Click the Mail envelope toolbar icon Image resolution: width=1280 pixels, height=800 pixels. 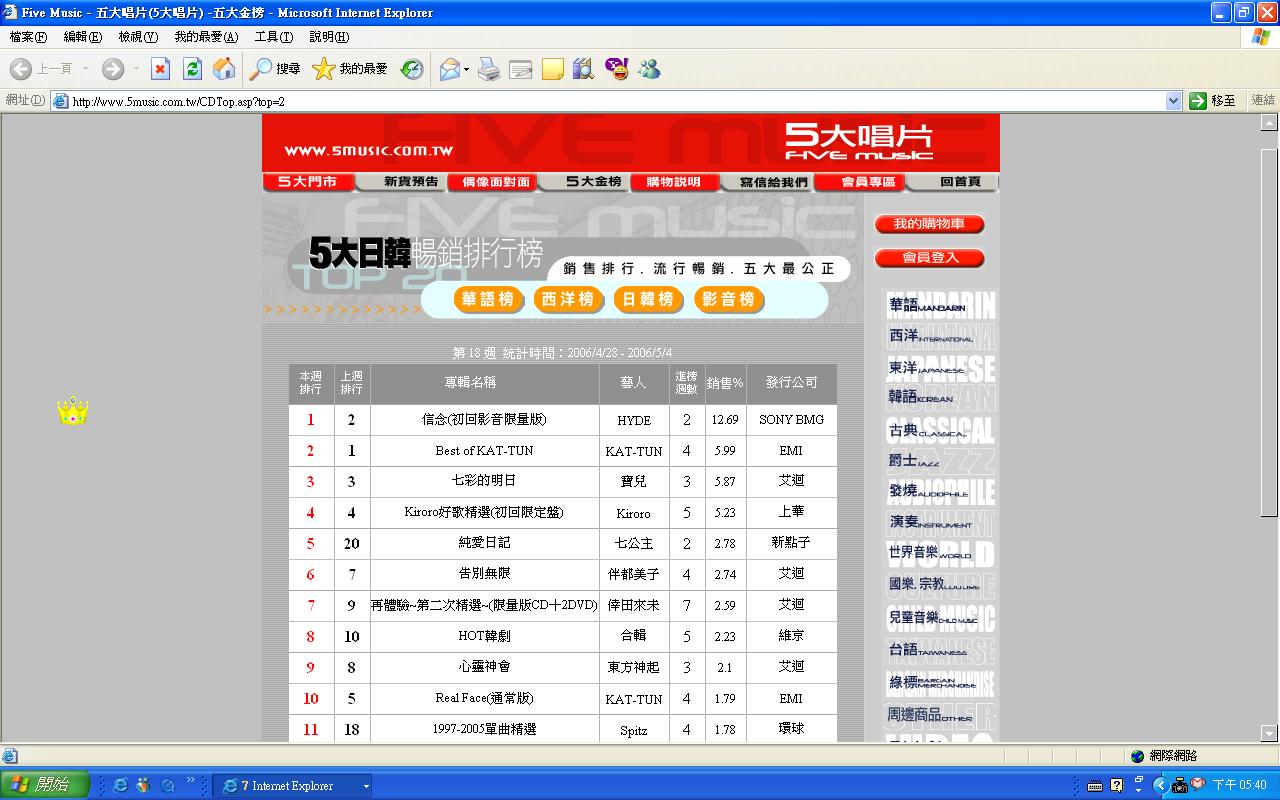point(449,69)
